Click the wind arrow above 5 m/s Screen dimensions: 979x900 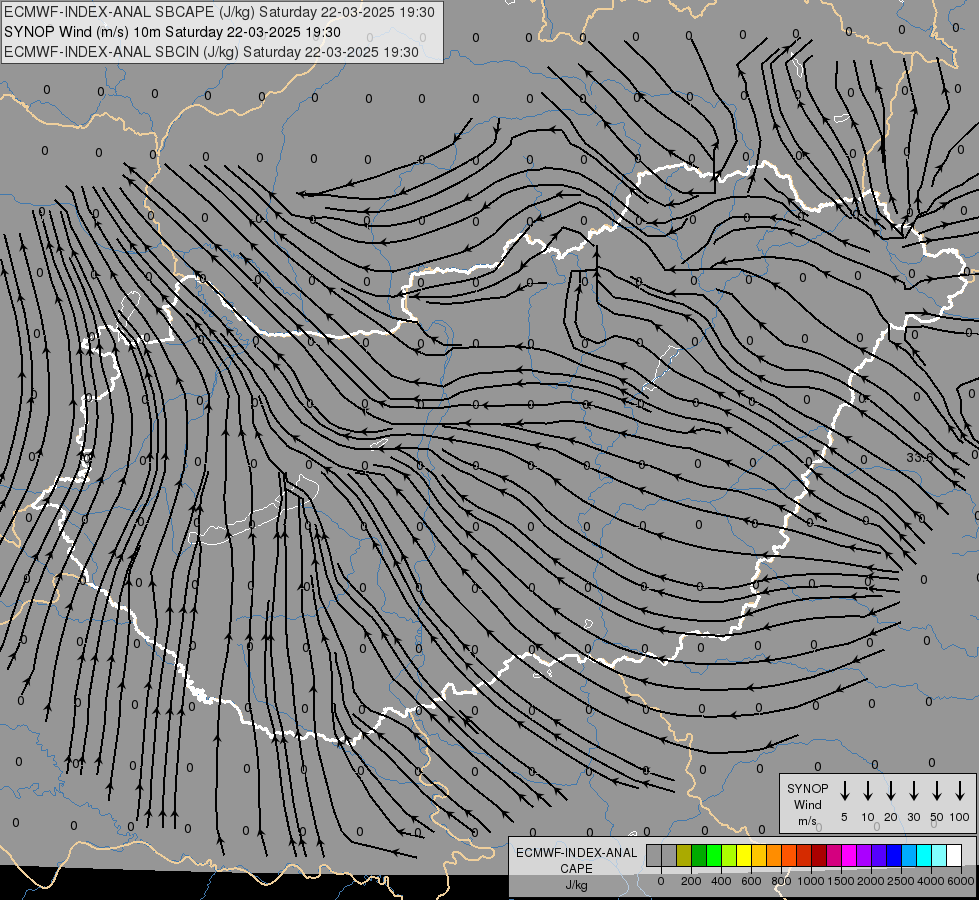click(844, 791)
